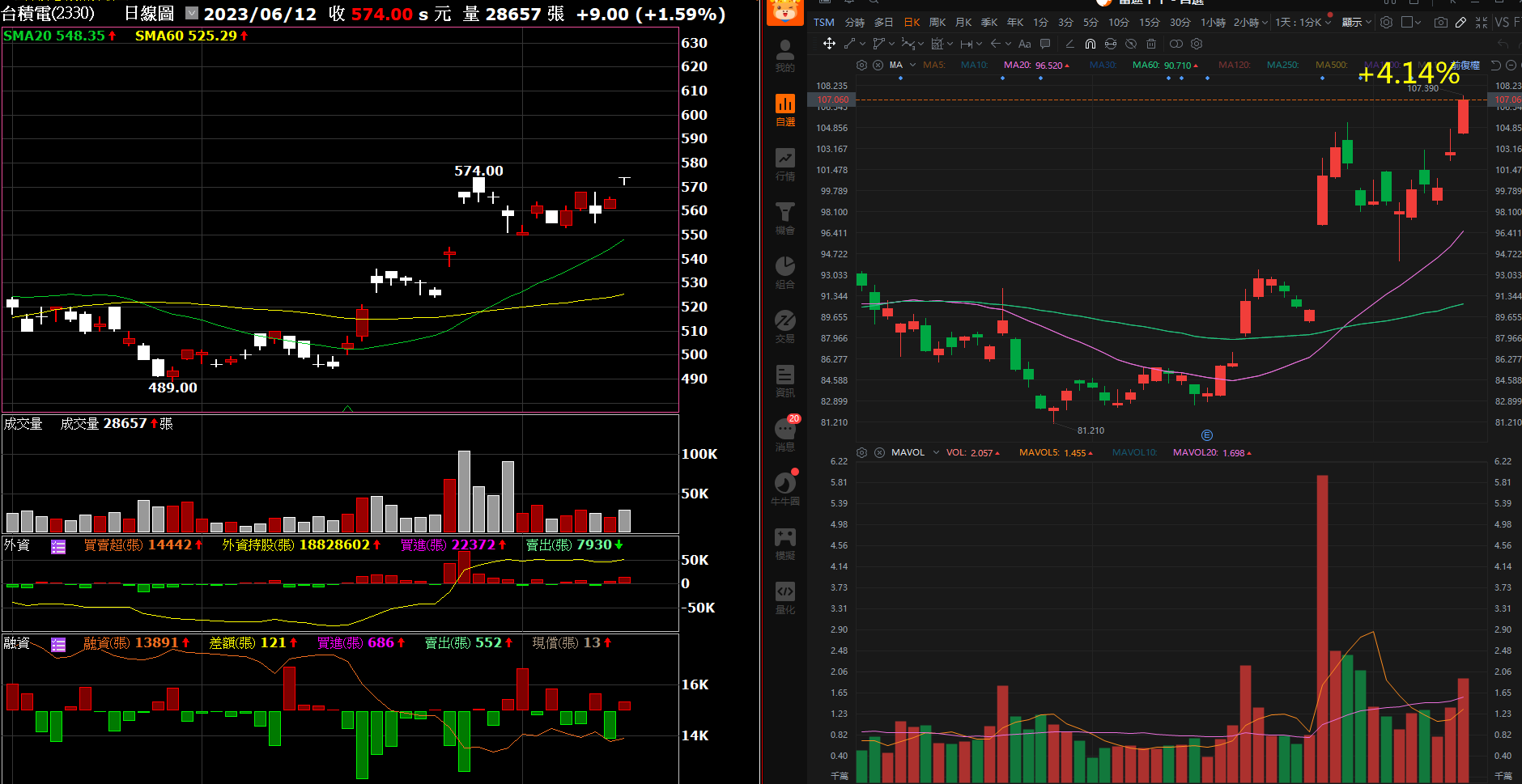1522x784 pixels.
Task: Select the wave pattern drawing tool
Action: (x=908, y=44)
